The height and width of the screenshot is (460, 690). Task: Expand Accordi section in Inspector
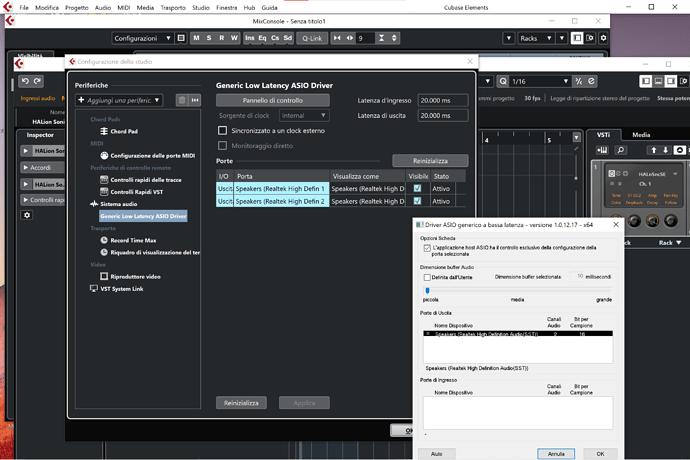(26, 168)
